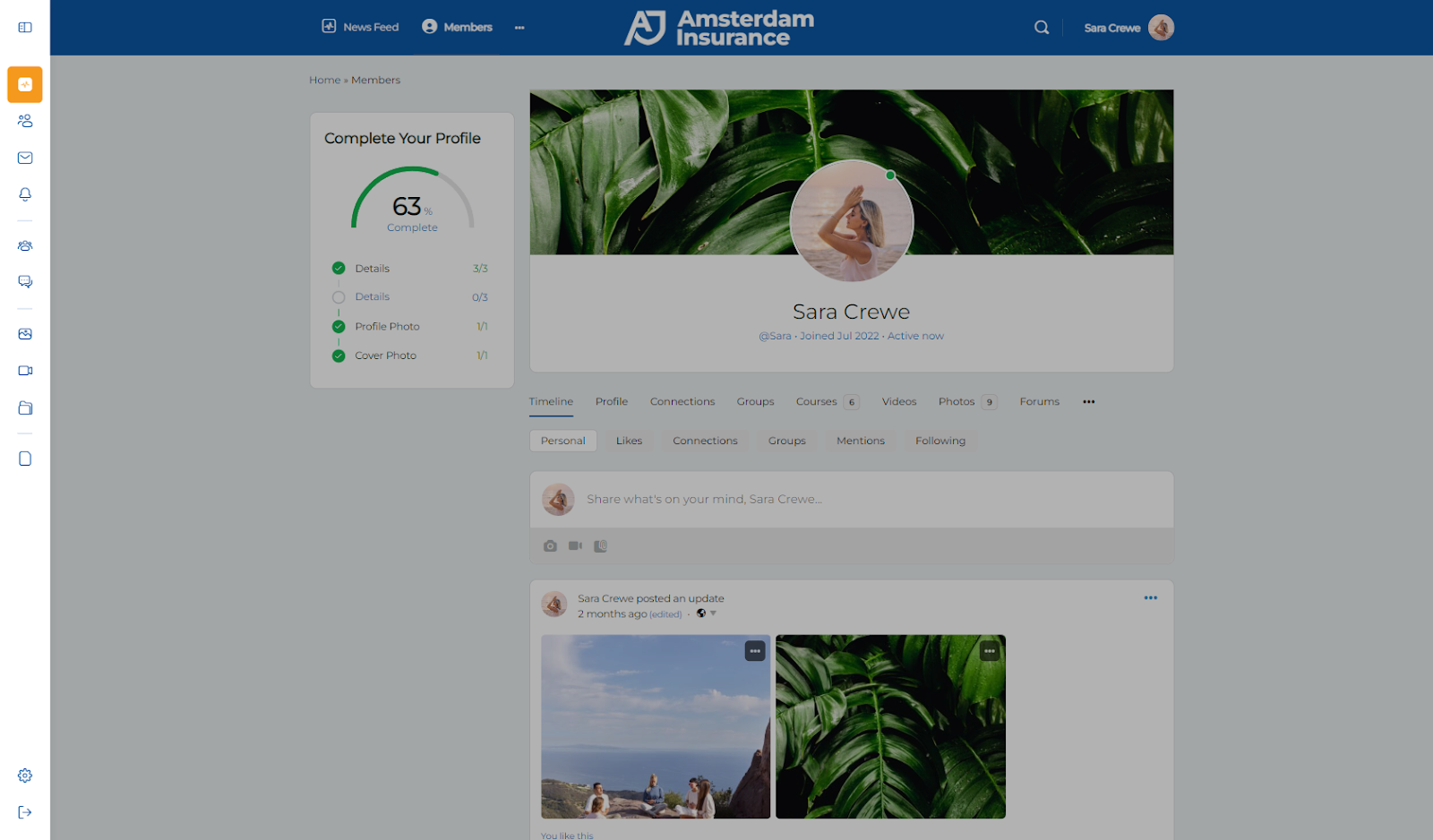The width and height of the screenshot is (1433, 840).
Task: Click the settings gear icon in sidebar
Action: coord(25,776)
